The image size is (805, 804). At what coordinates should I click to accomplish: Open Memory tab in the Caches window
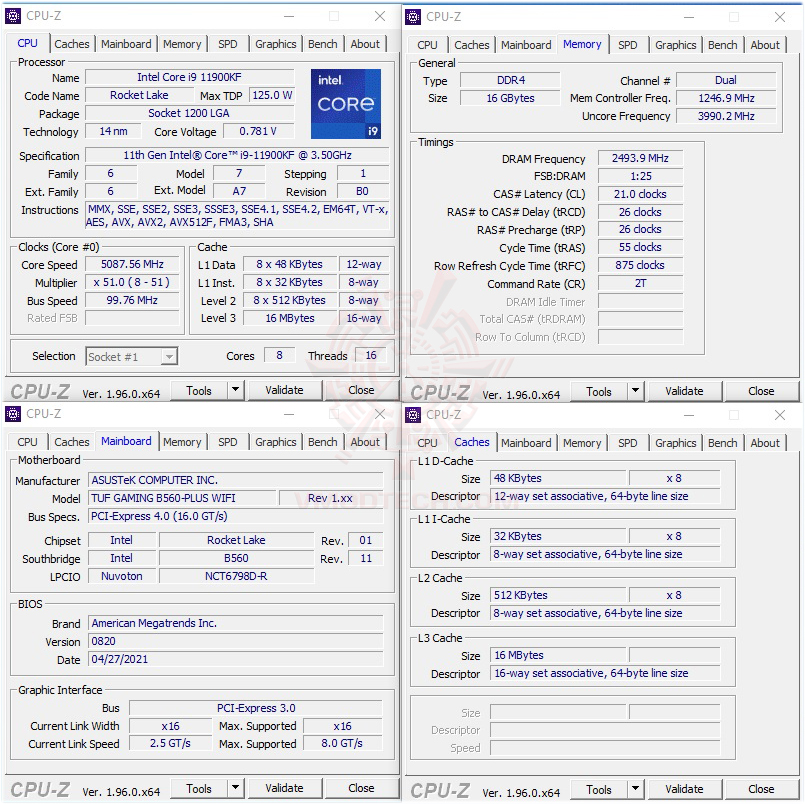point(582,443)
